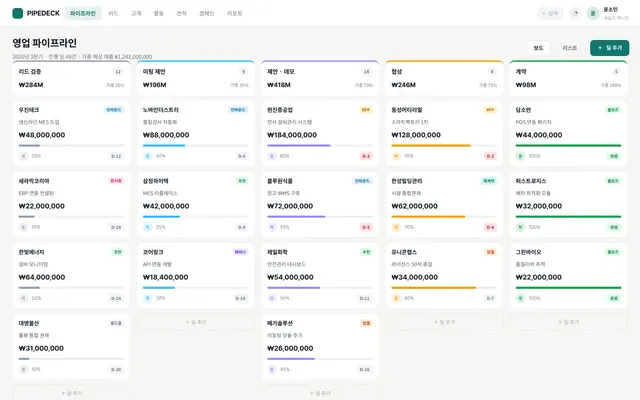Switch to 리스트 list view

(x=570, y=48)
